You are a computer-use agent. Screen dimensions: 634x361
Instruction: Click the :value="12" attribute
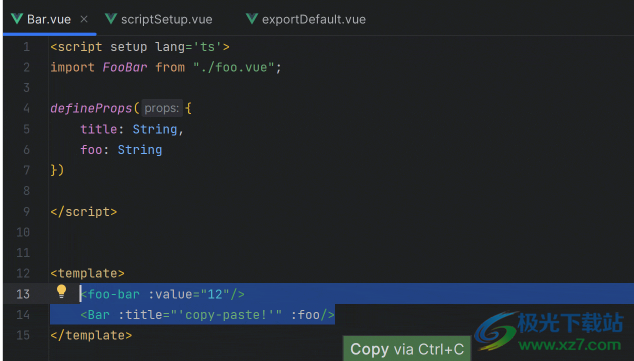(188, 294)
